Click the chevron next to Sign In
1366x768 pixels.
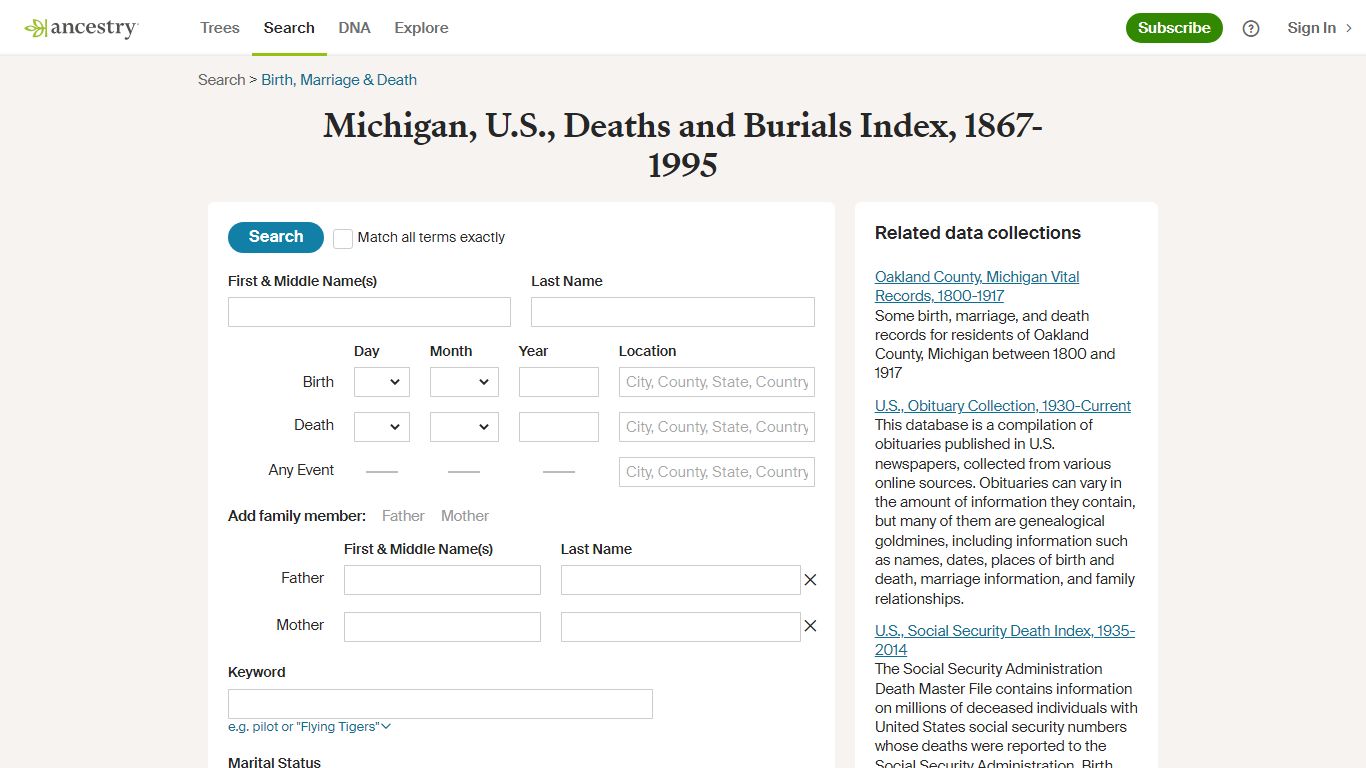pyautogui.click(x=1349, y=28)
